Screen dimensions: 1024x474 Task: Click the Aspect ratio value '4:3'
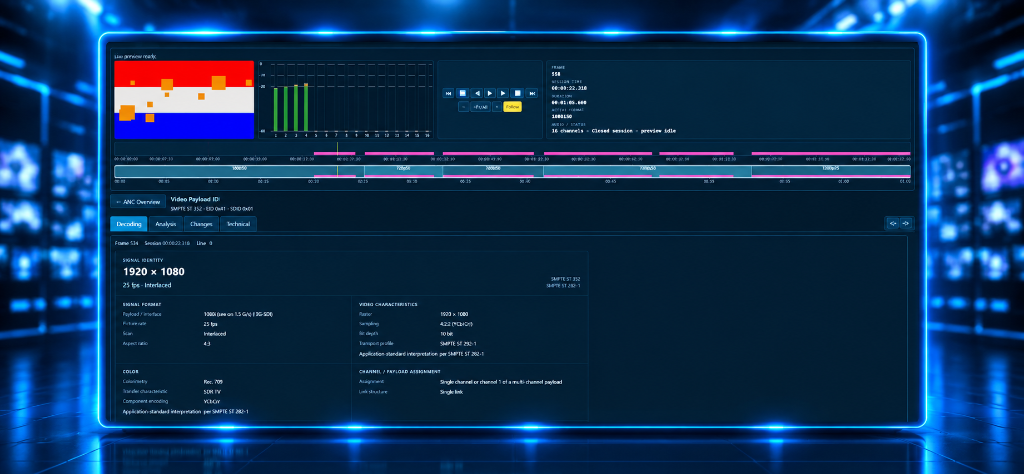[207, 343]
